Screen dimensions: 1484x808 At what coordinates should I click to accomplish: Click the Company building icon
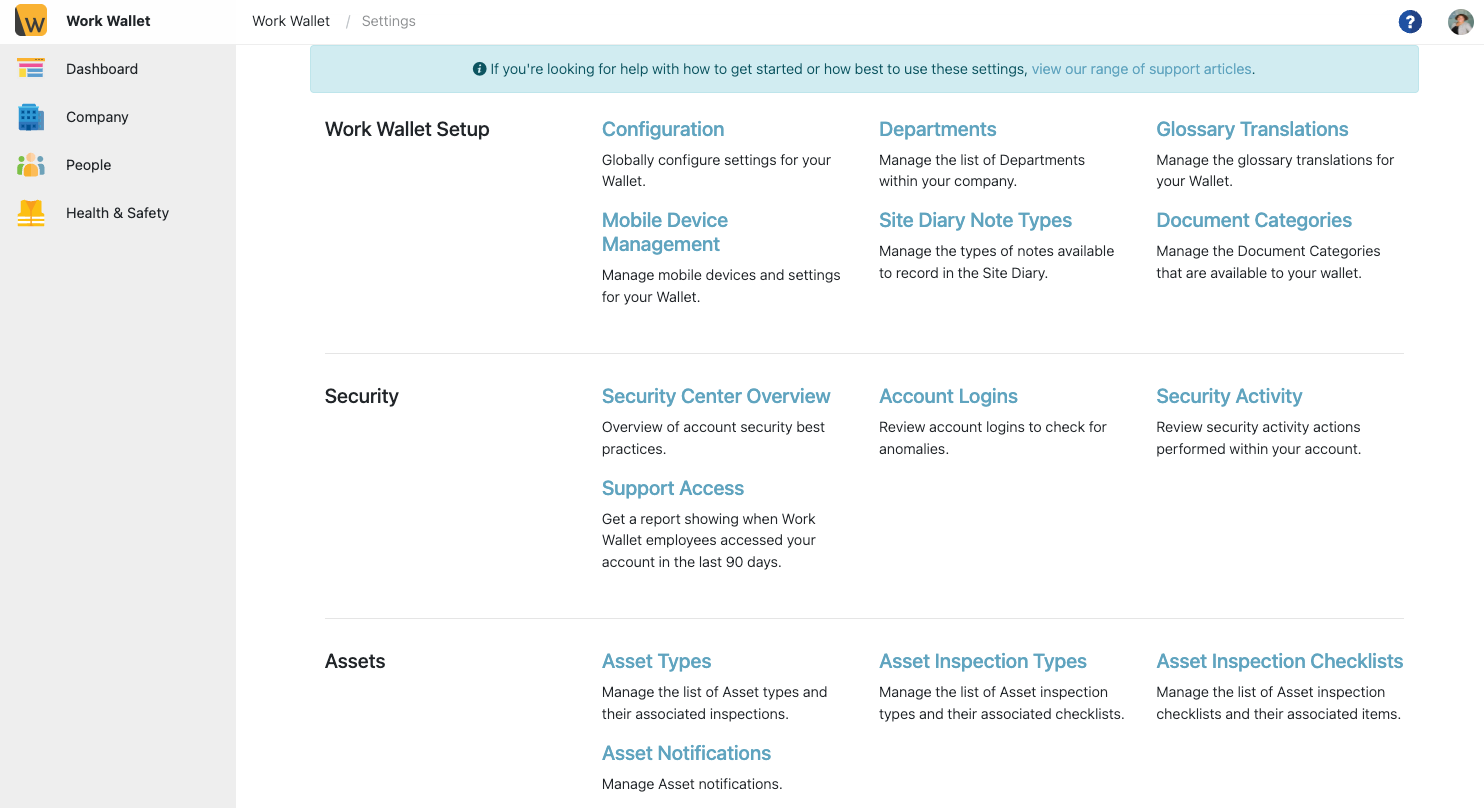point(31,117)
